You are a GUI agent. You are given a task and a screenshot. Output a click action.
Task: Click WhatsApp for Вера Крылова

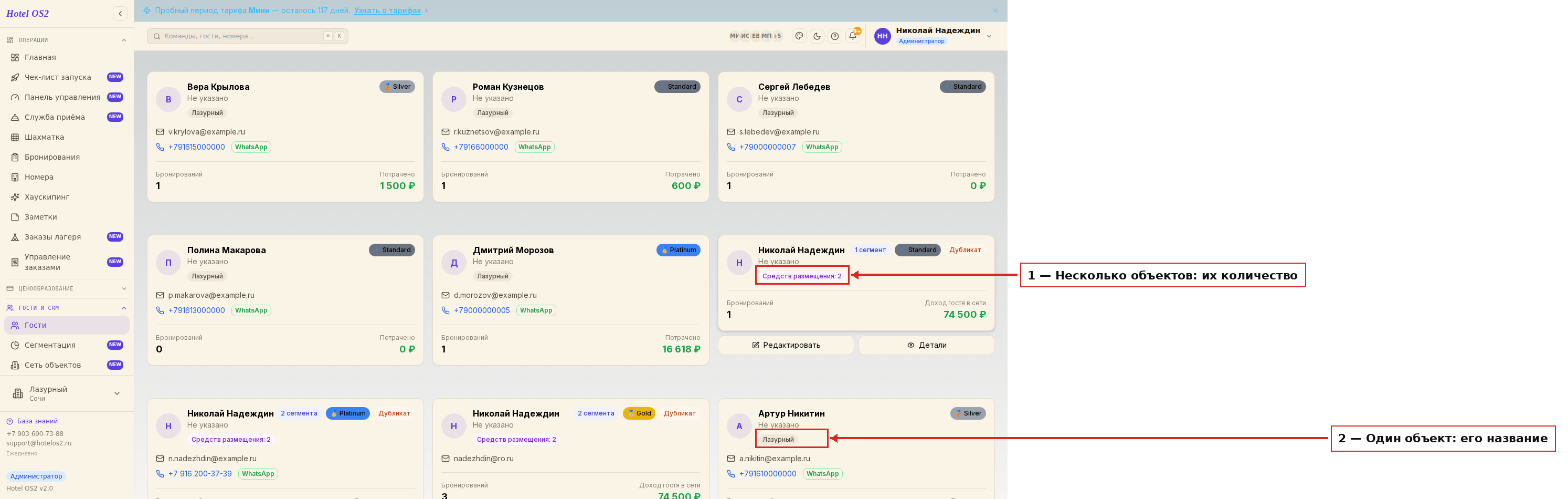251,147
